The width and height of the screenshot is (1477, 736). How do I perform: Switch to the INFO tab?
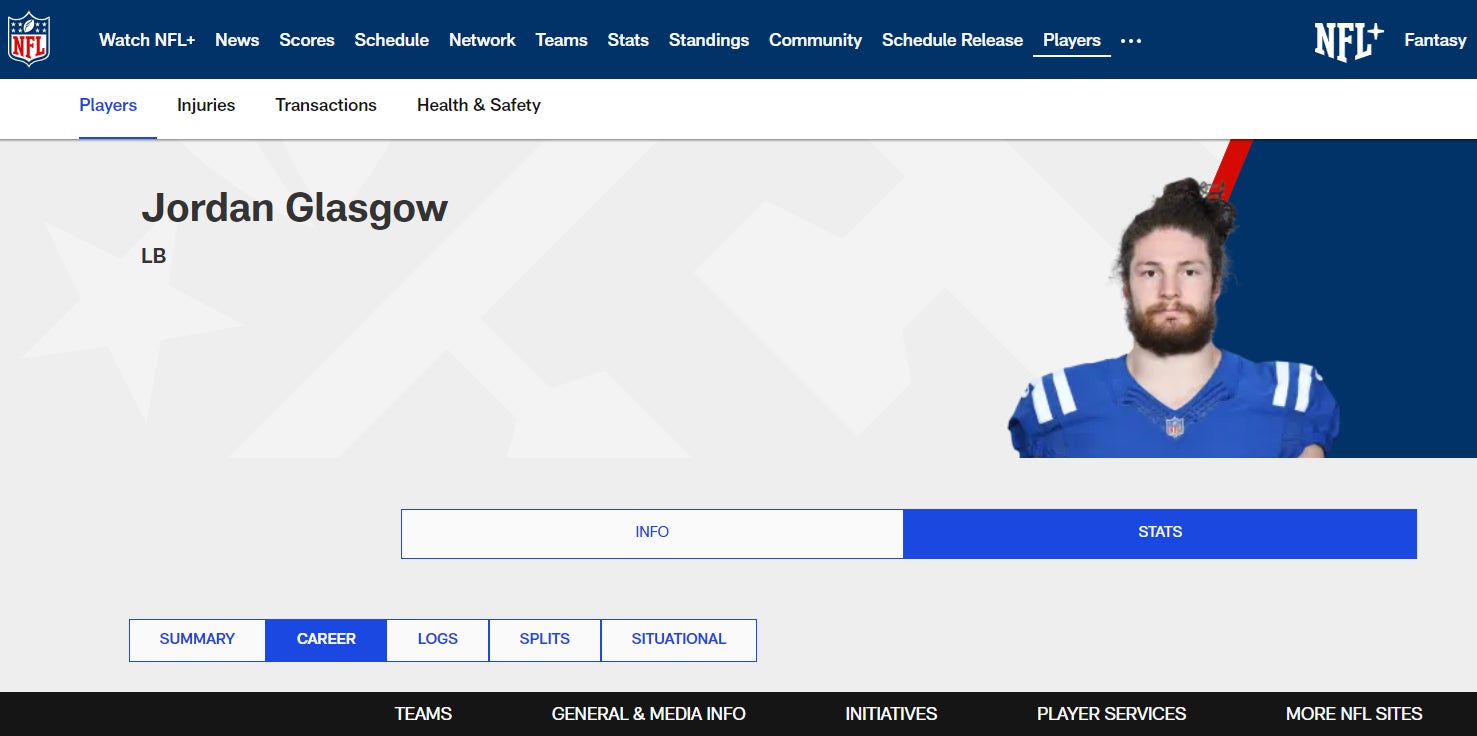click(652, 533)
